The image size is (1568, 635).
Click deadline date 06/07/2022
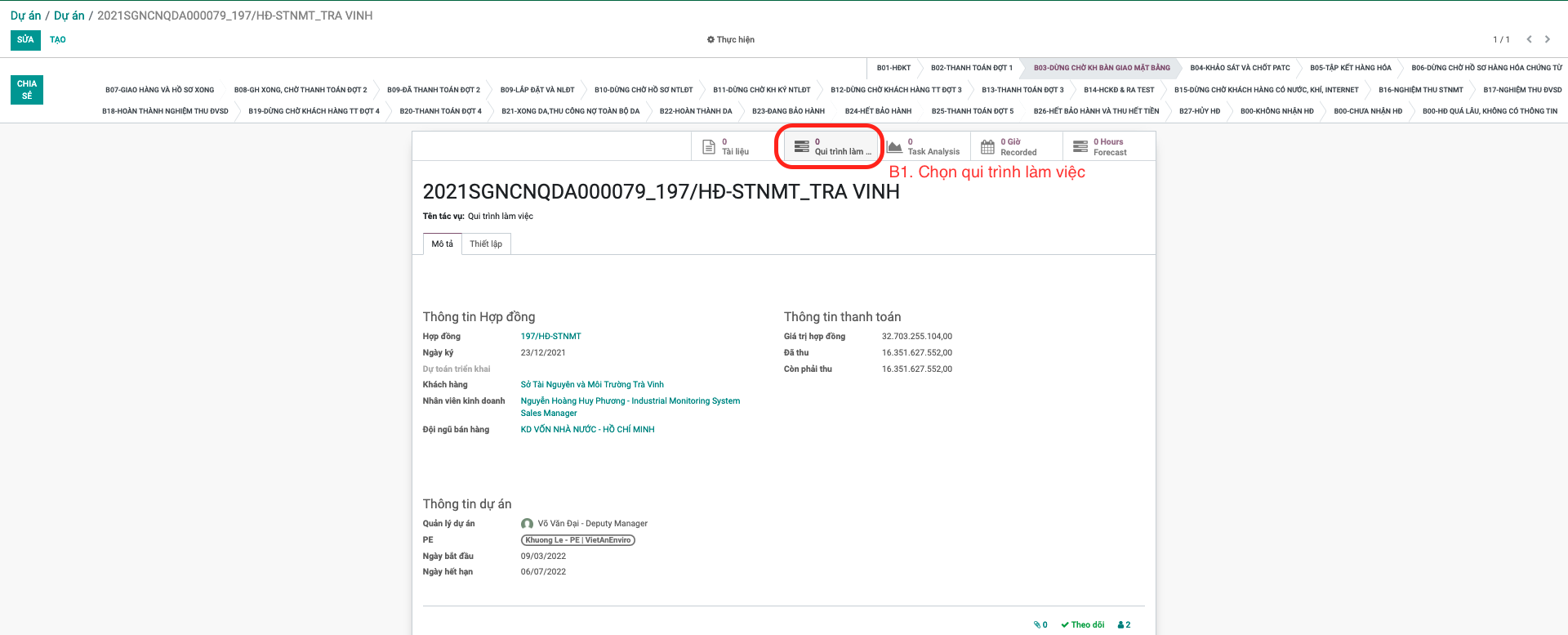tap(543, 572)
